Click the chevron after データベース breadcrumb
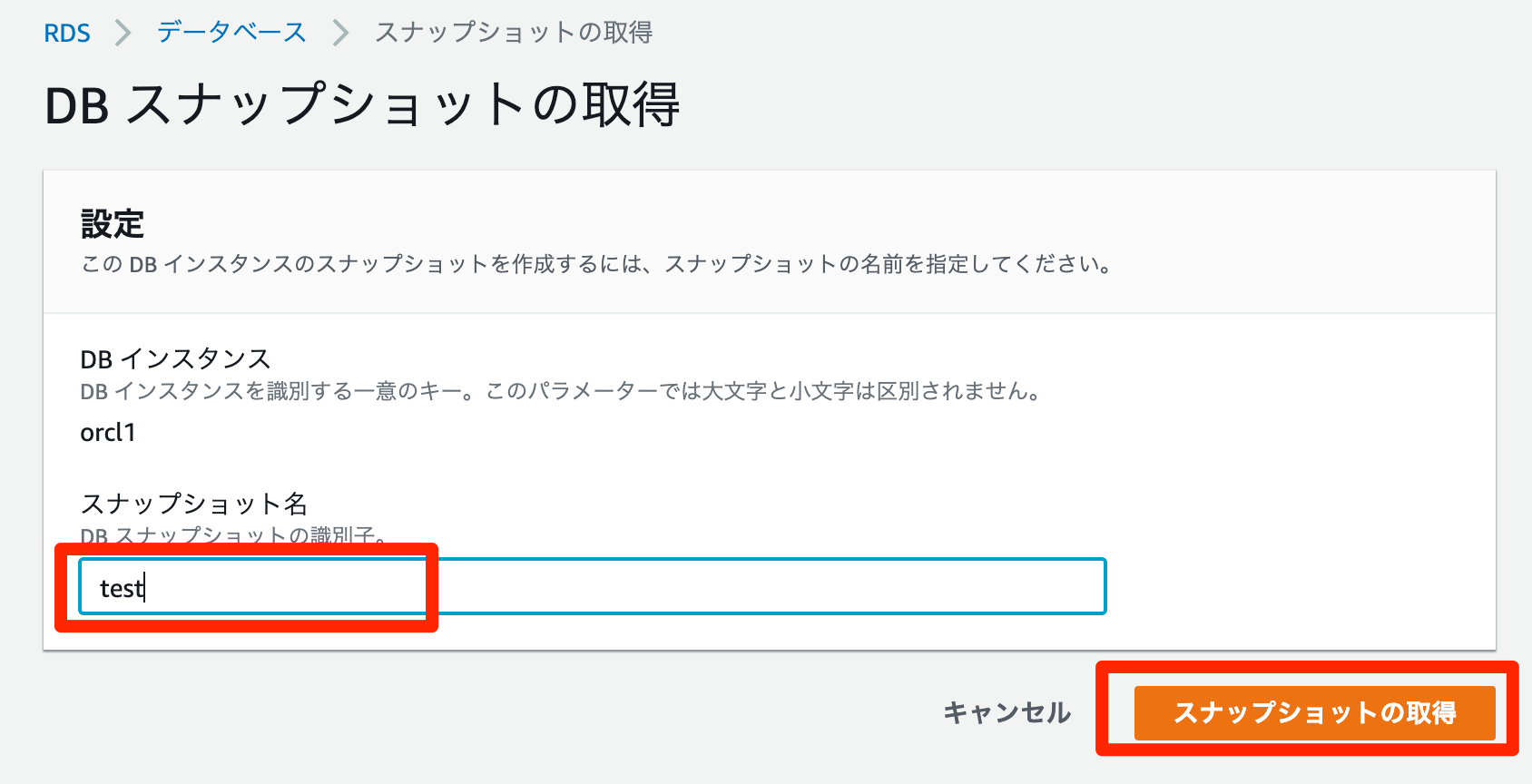This screenshot has height=784, width=1532. (x=340, y=34)
